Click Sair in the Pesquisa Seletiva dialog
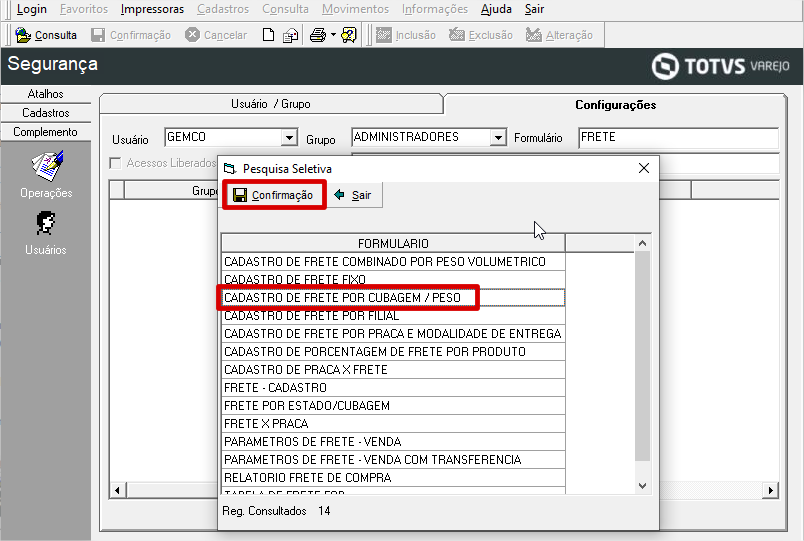 [x=353, y=195]
